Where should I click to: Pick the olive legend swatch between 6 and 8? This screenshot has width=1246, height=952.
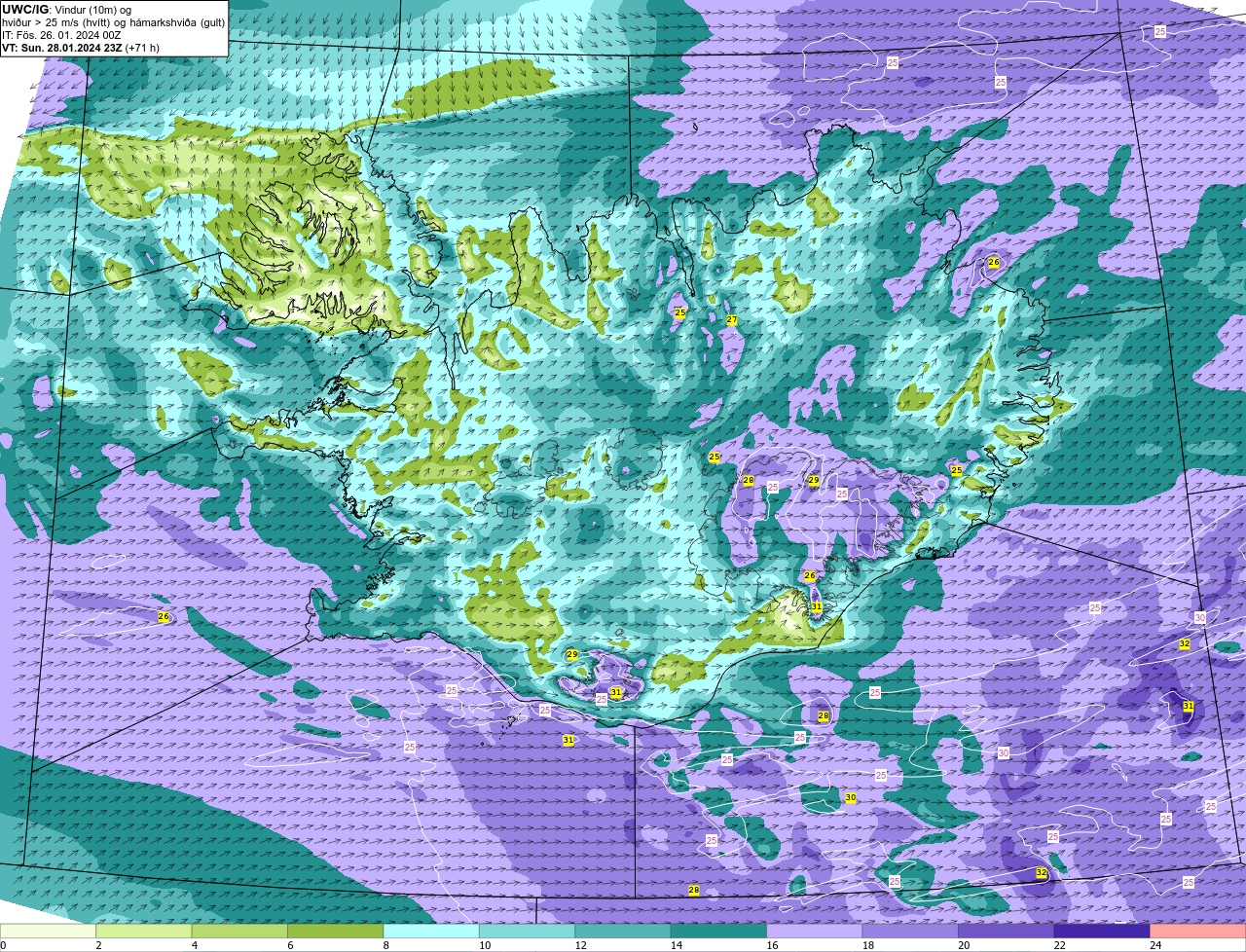pyautogui.click(x=336, y=931)
